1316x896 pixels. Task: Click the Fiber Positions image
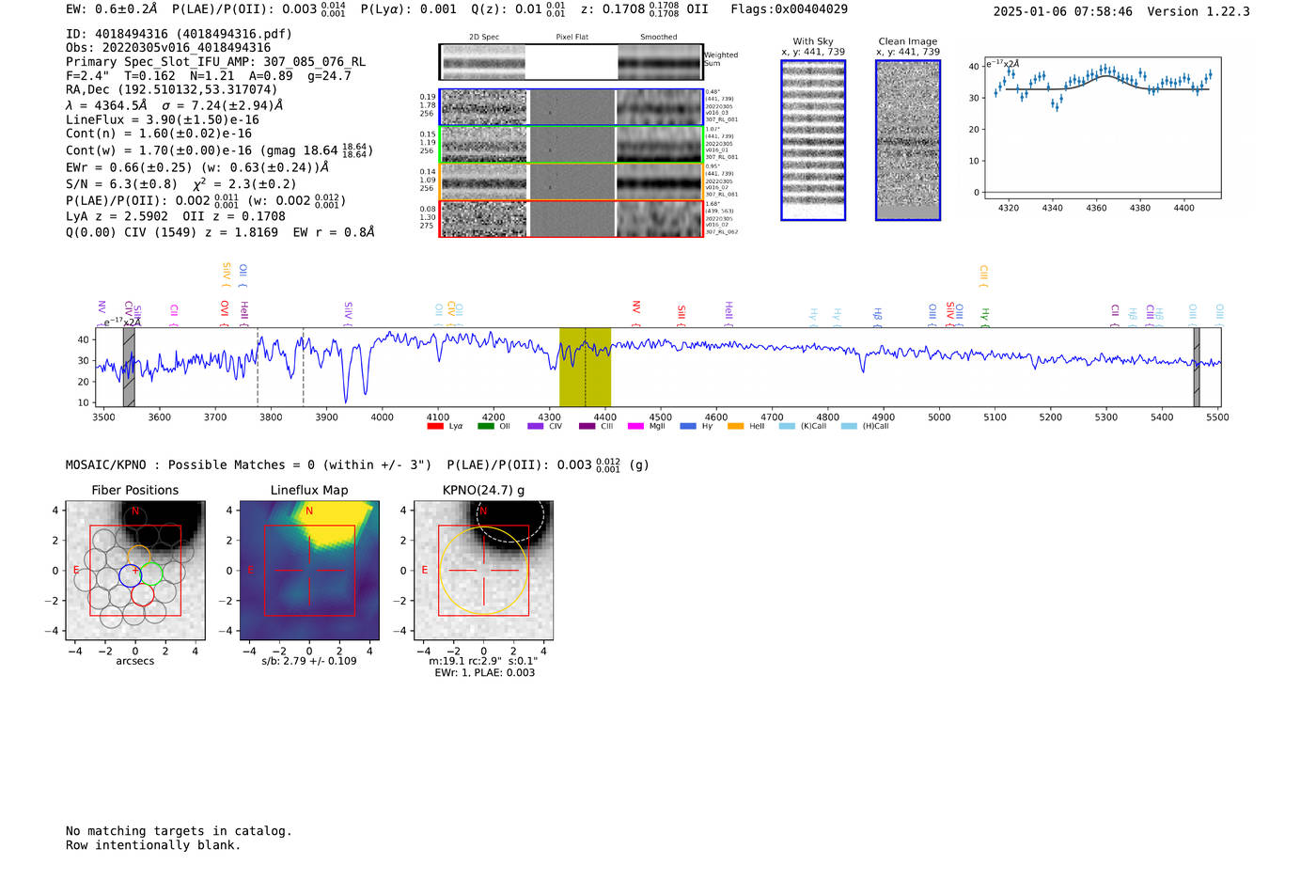135,571
